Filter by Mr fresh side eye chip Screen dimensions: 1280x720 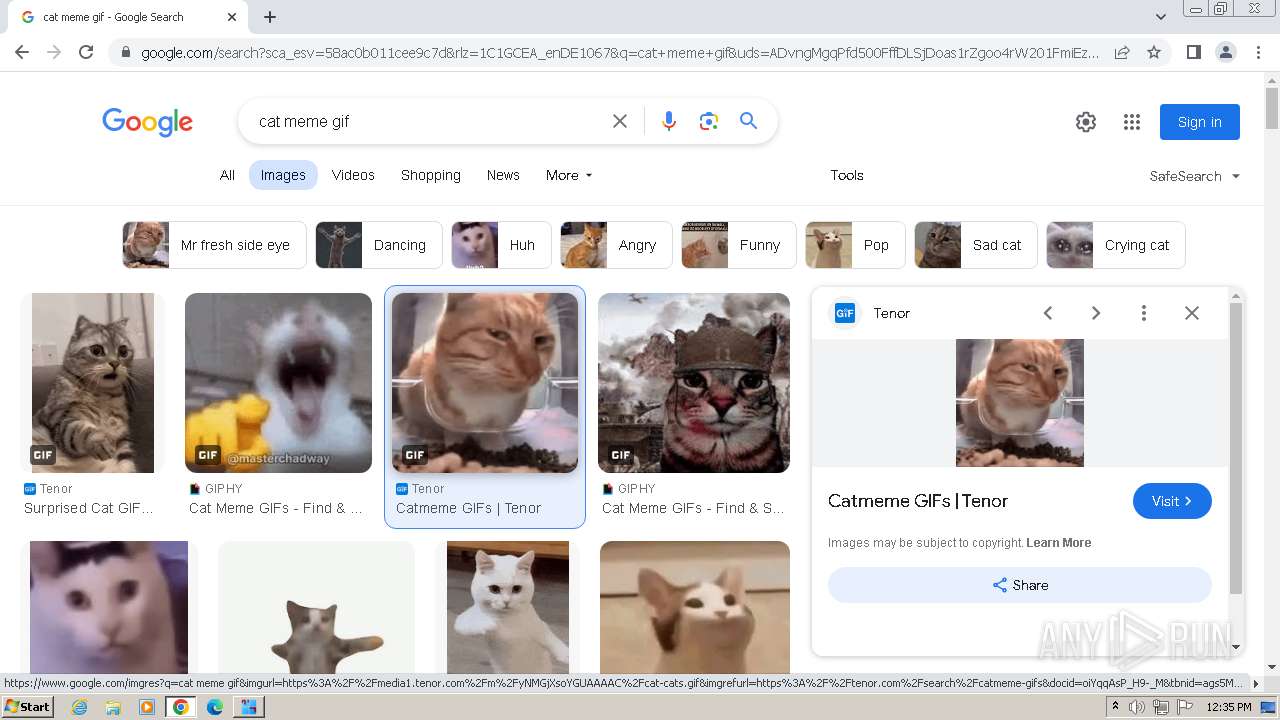pyautogui.click(x=214, y=245)
